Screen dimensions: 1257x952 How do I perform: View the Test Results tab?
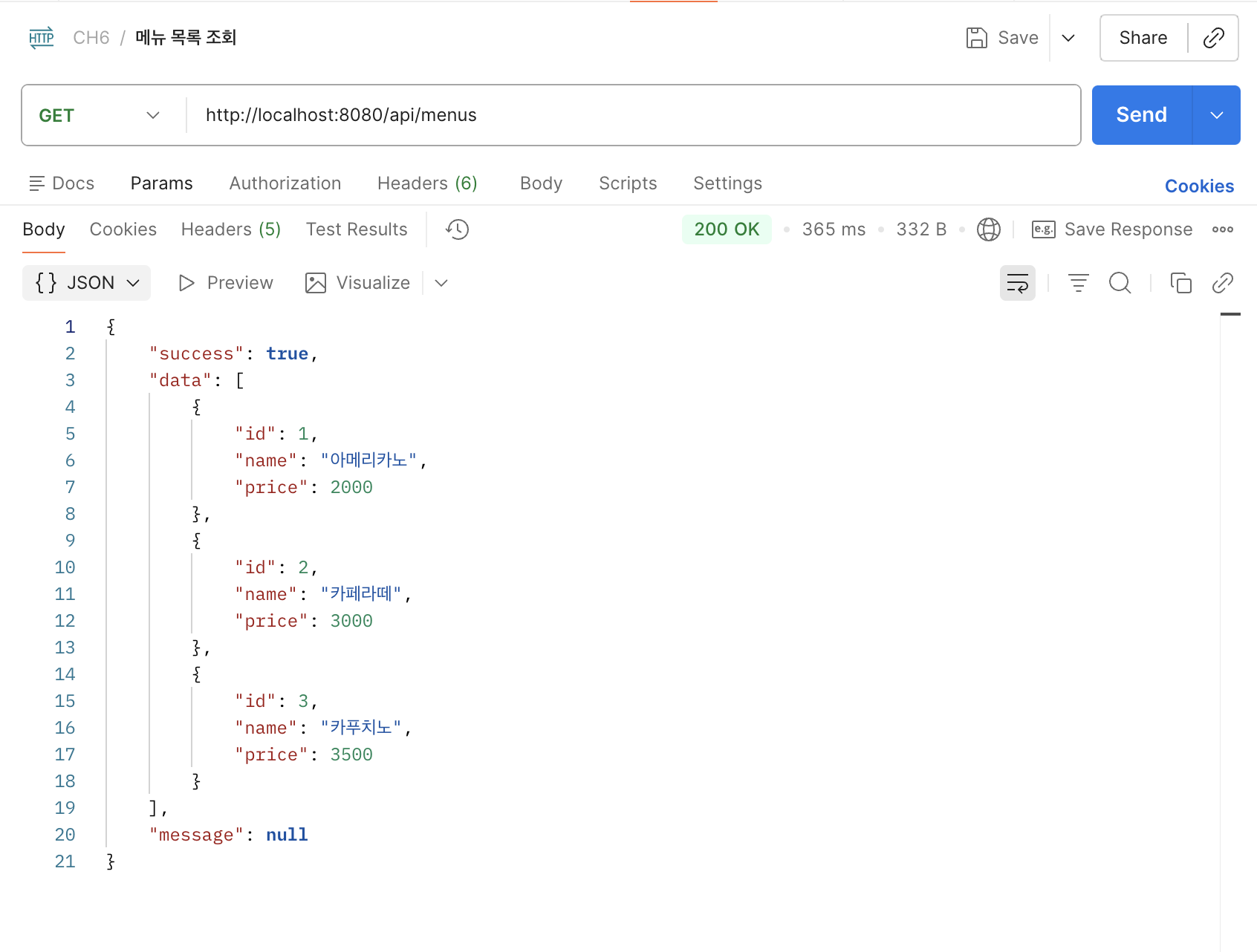click(357, 229)
